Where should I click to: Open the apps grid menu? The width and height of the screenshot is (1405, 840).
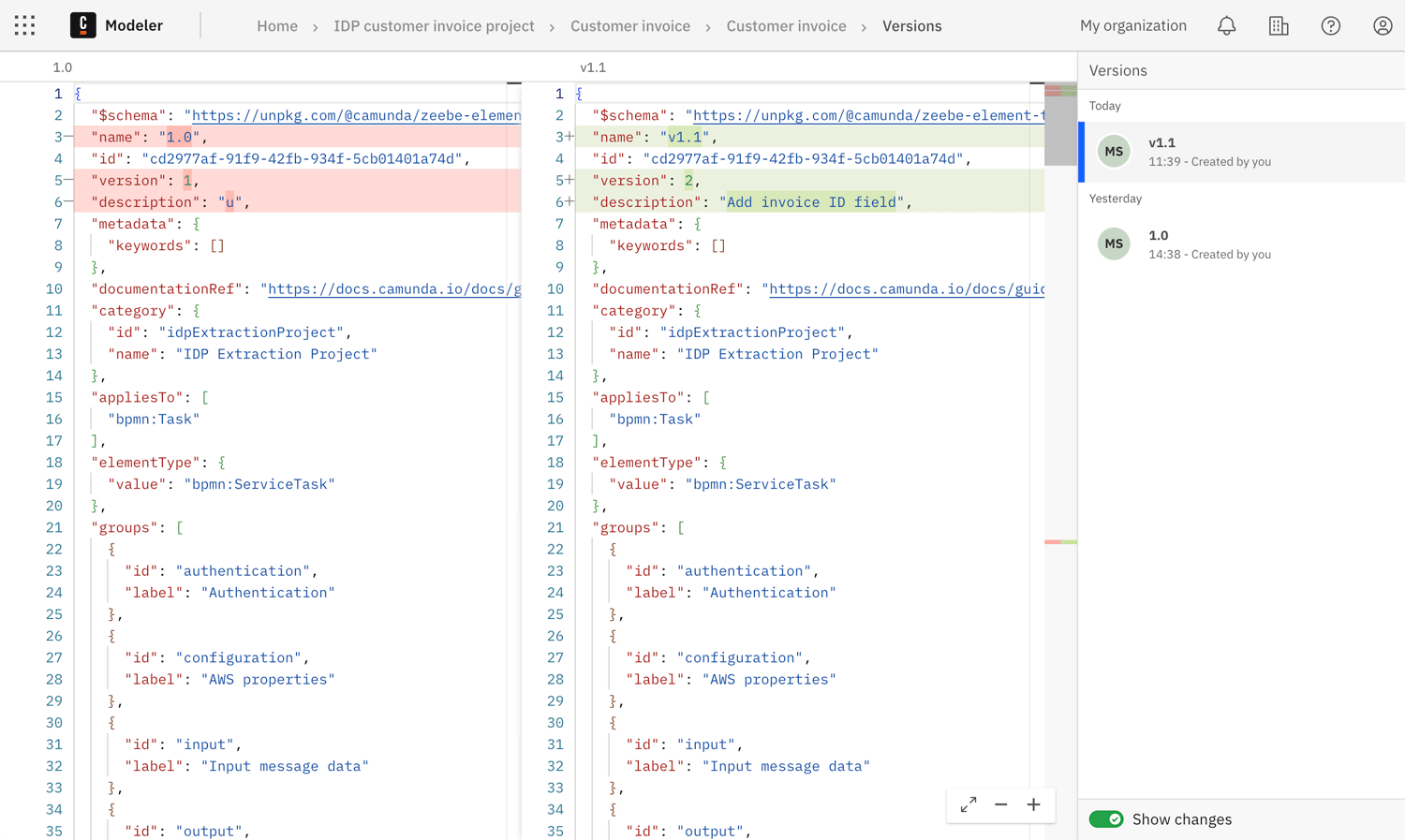24,25
